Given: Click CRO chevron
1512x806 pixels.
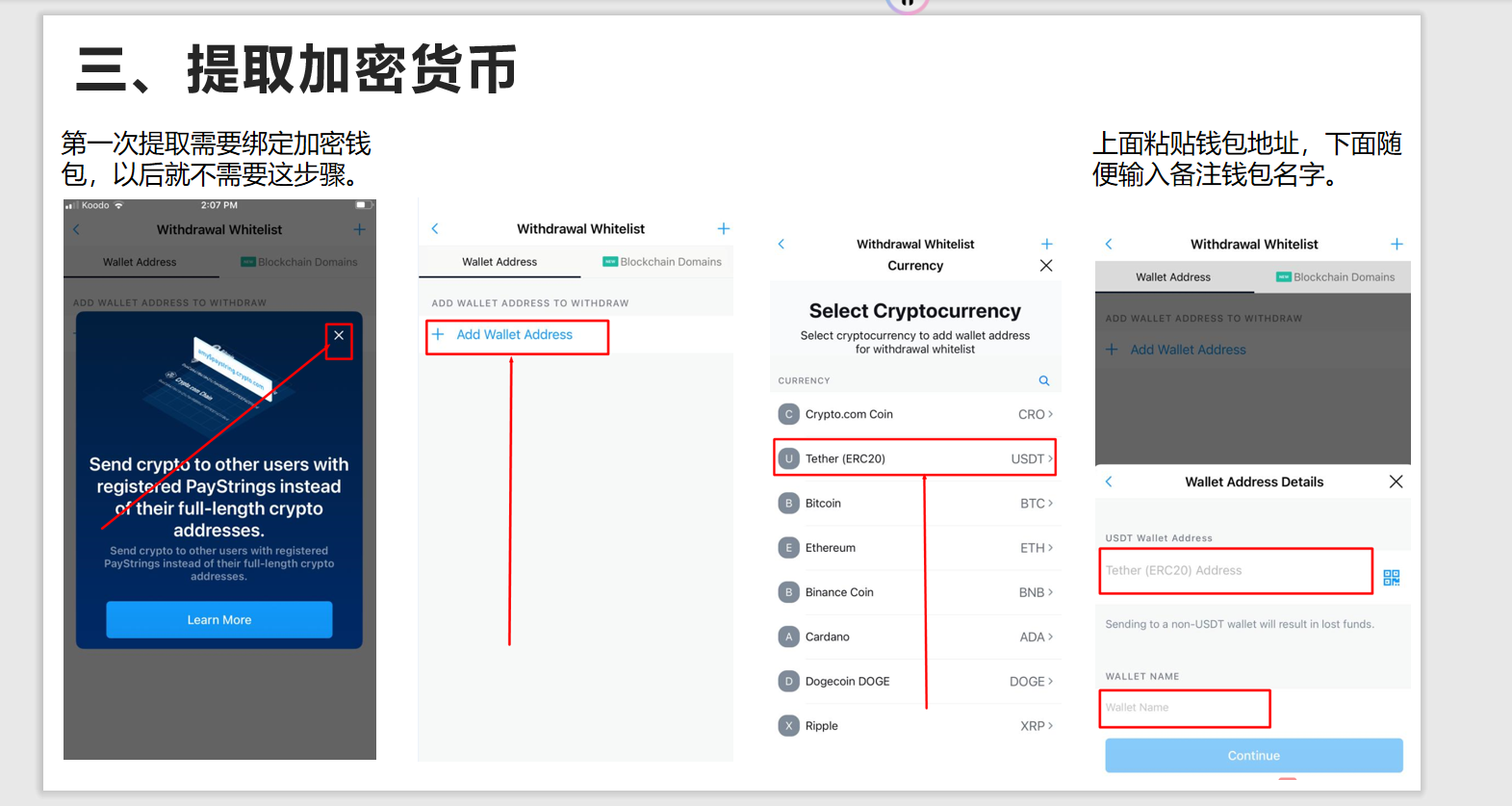Looking at the screenshot, I should pos(1050,414).
